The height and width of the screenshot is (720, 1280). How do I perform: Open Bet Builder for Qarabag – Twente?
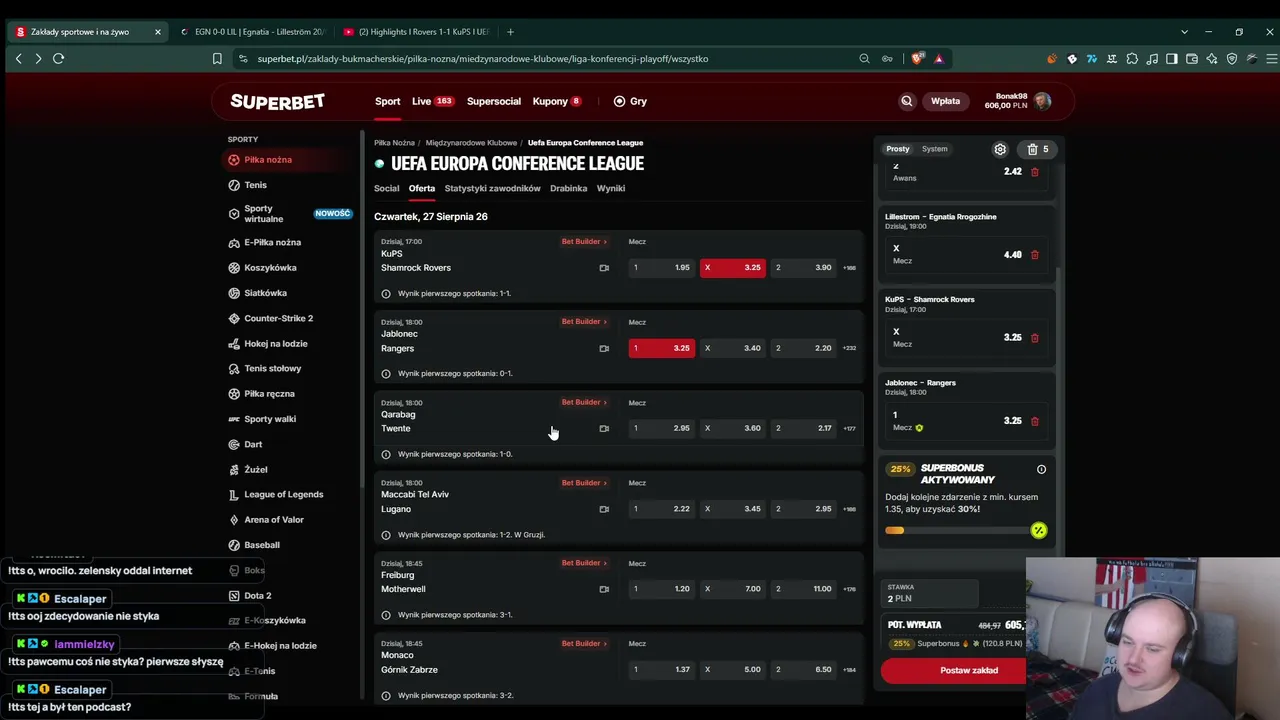coord(584,402)
